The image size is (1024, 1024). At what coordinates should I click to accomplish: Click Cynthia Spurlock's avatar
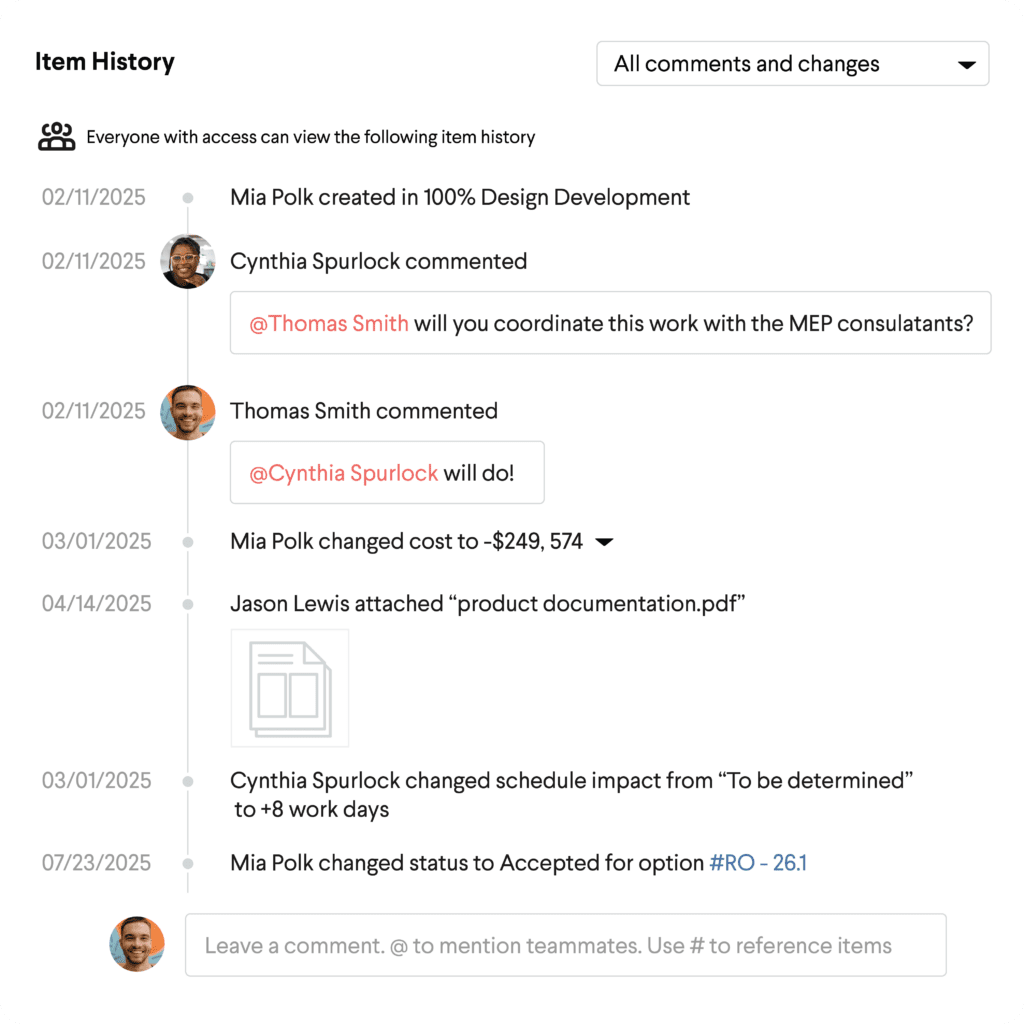[x=187, y=261]
